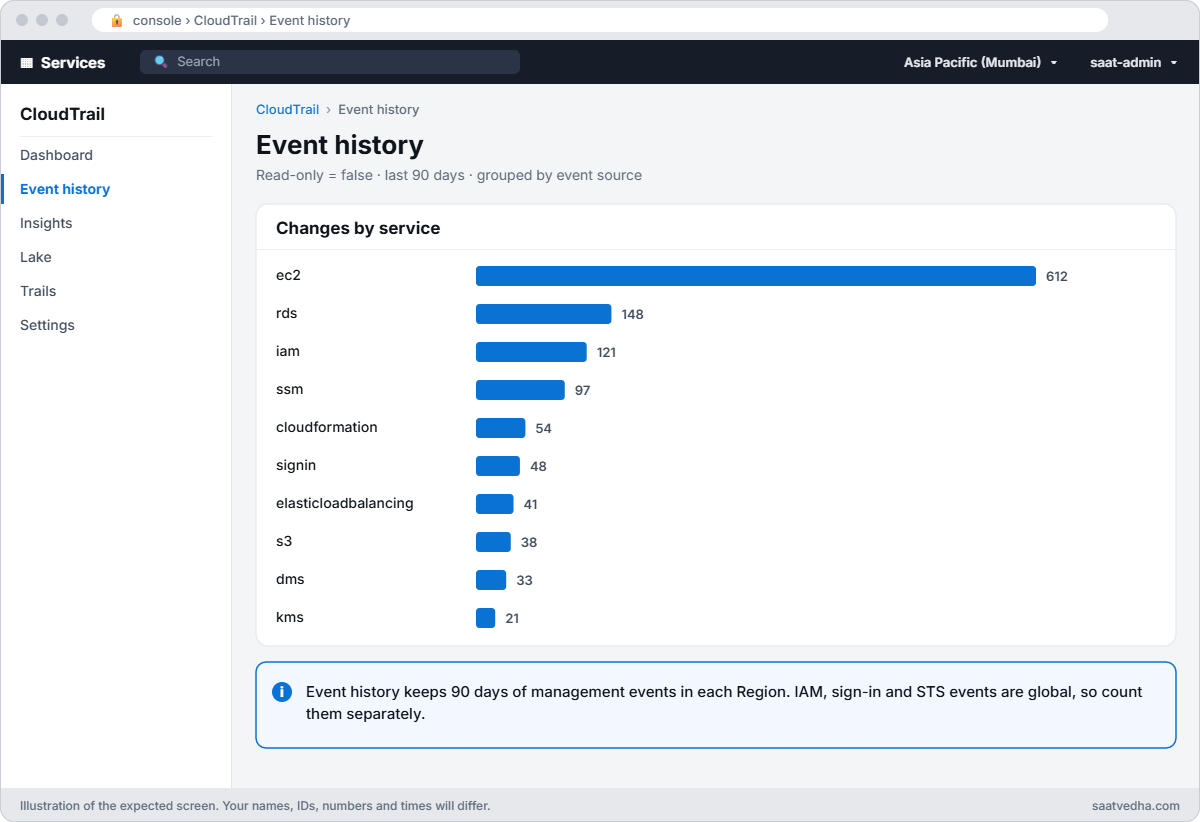
Task: Click the browser address bar path
Action: pyautogui.click(x=241, y=20)
